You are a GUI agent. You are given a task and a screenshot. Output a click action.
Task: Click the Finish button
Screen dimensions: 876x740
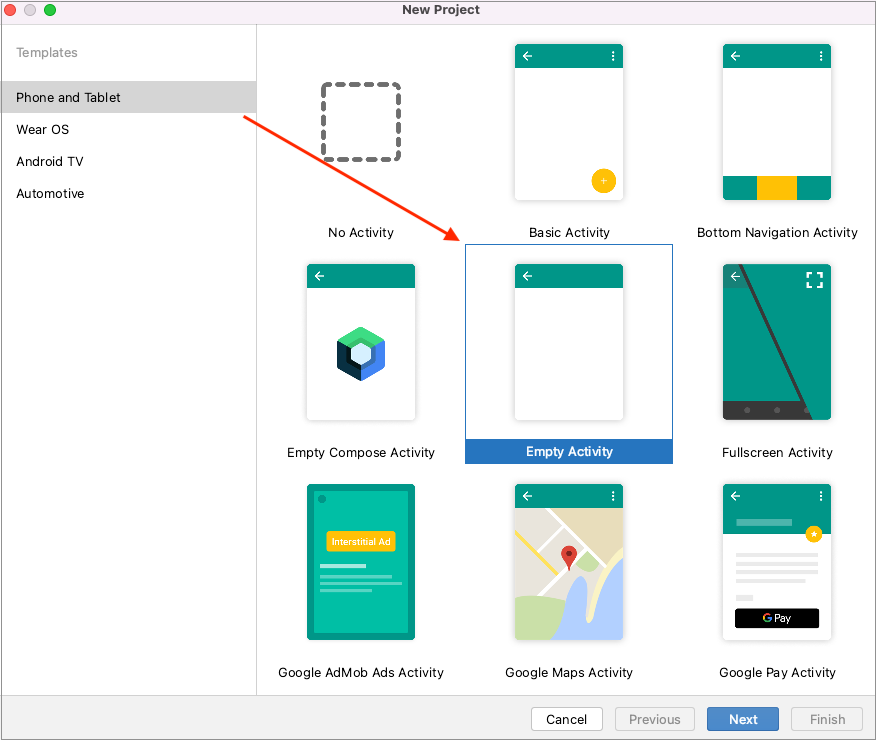827,719
